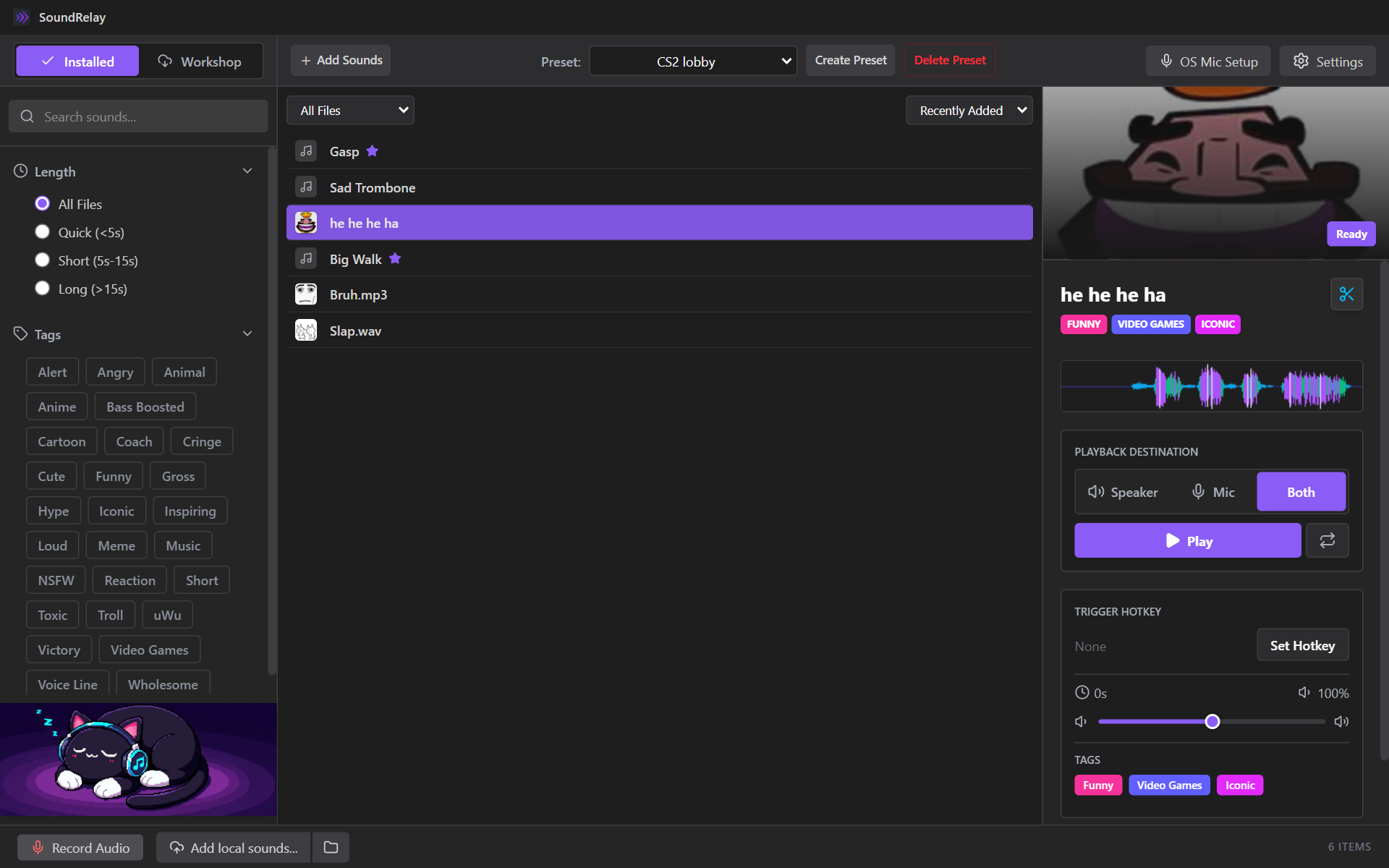The image size is (1389, 868).
Task: Click the tag icon beside Tags
Action: click(x=20, y=333)
